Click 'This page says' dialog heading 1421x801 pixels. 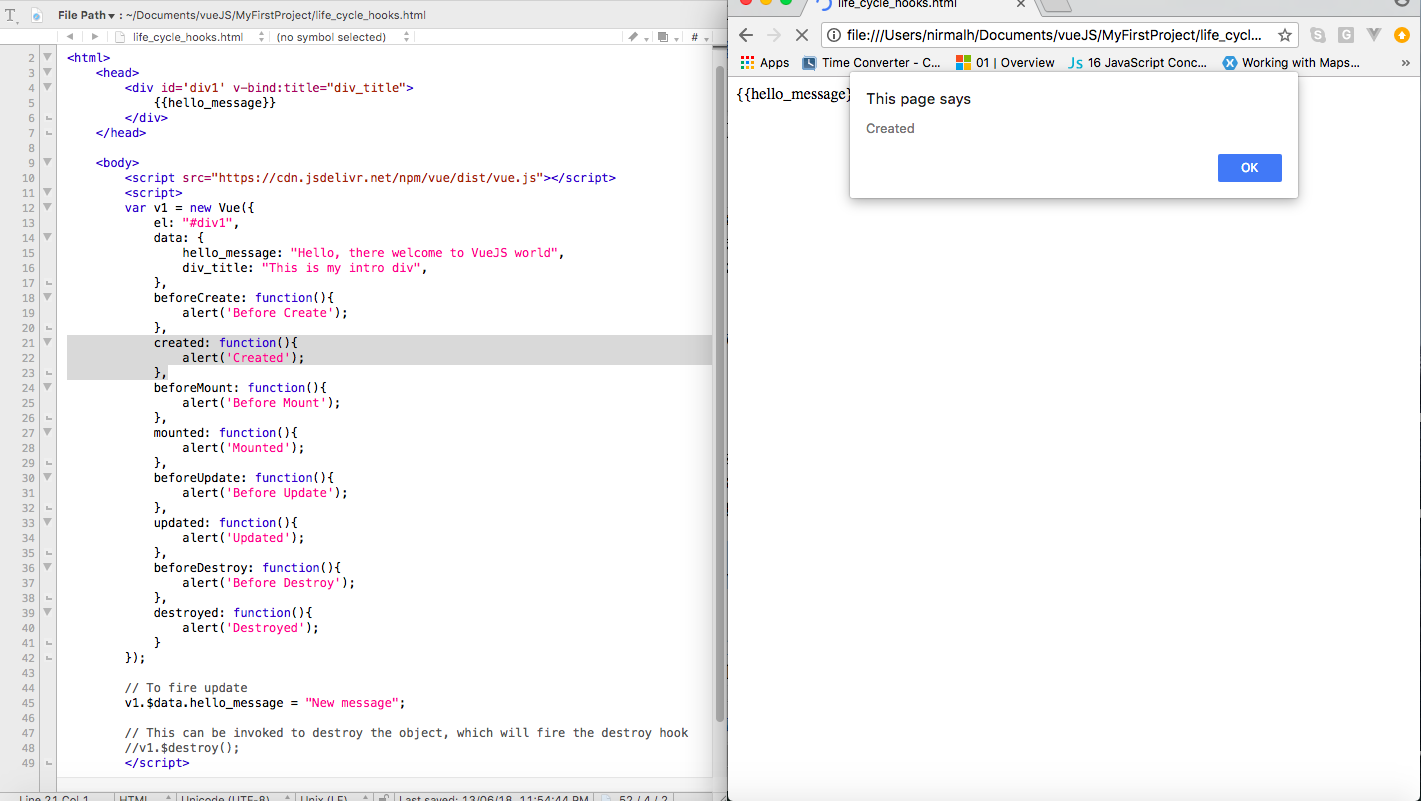point(918,99)
